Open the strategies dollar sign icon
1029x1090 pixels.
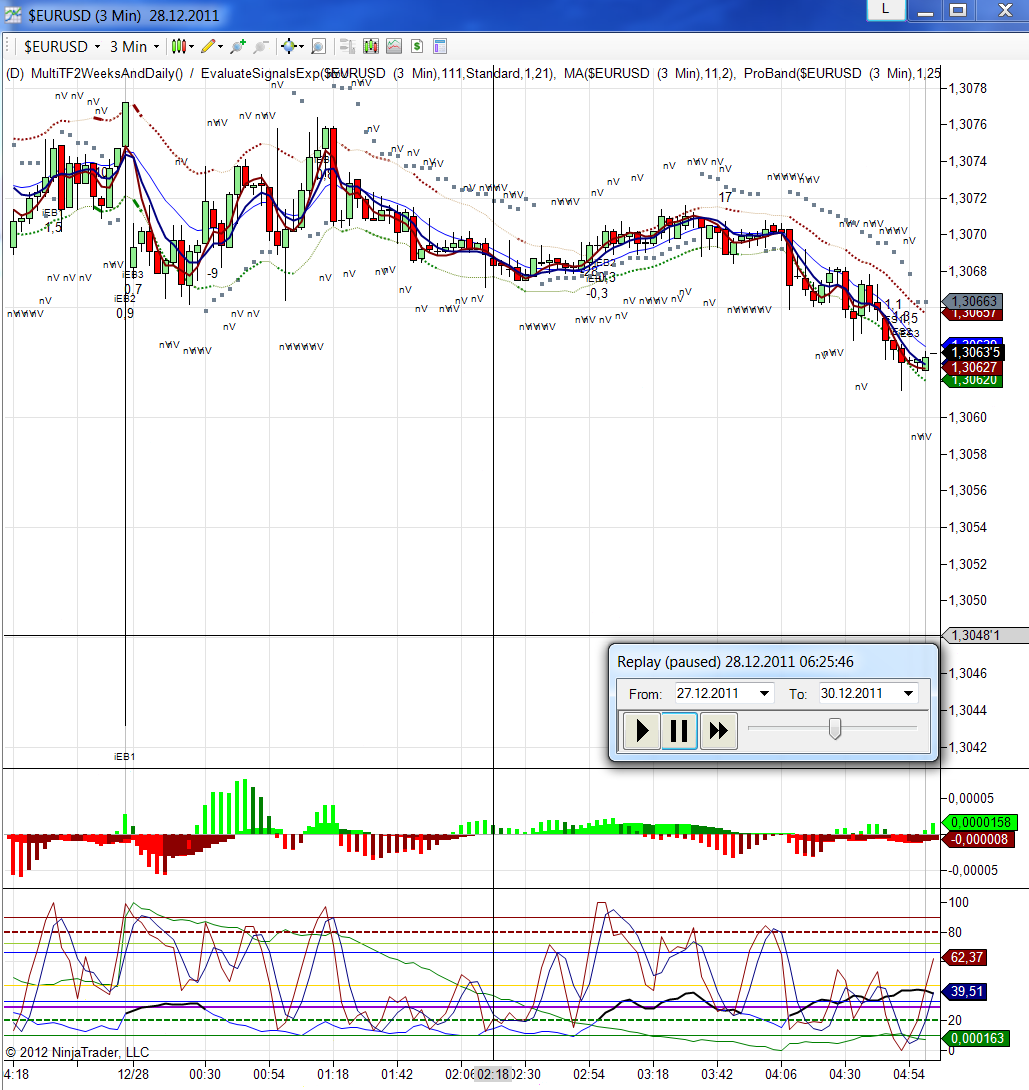417,47
